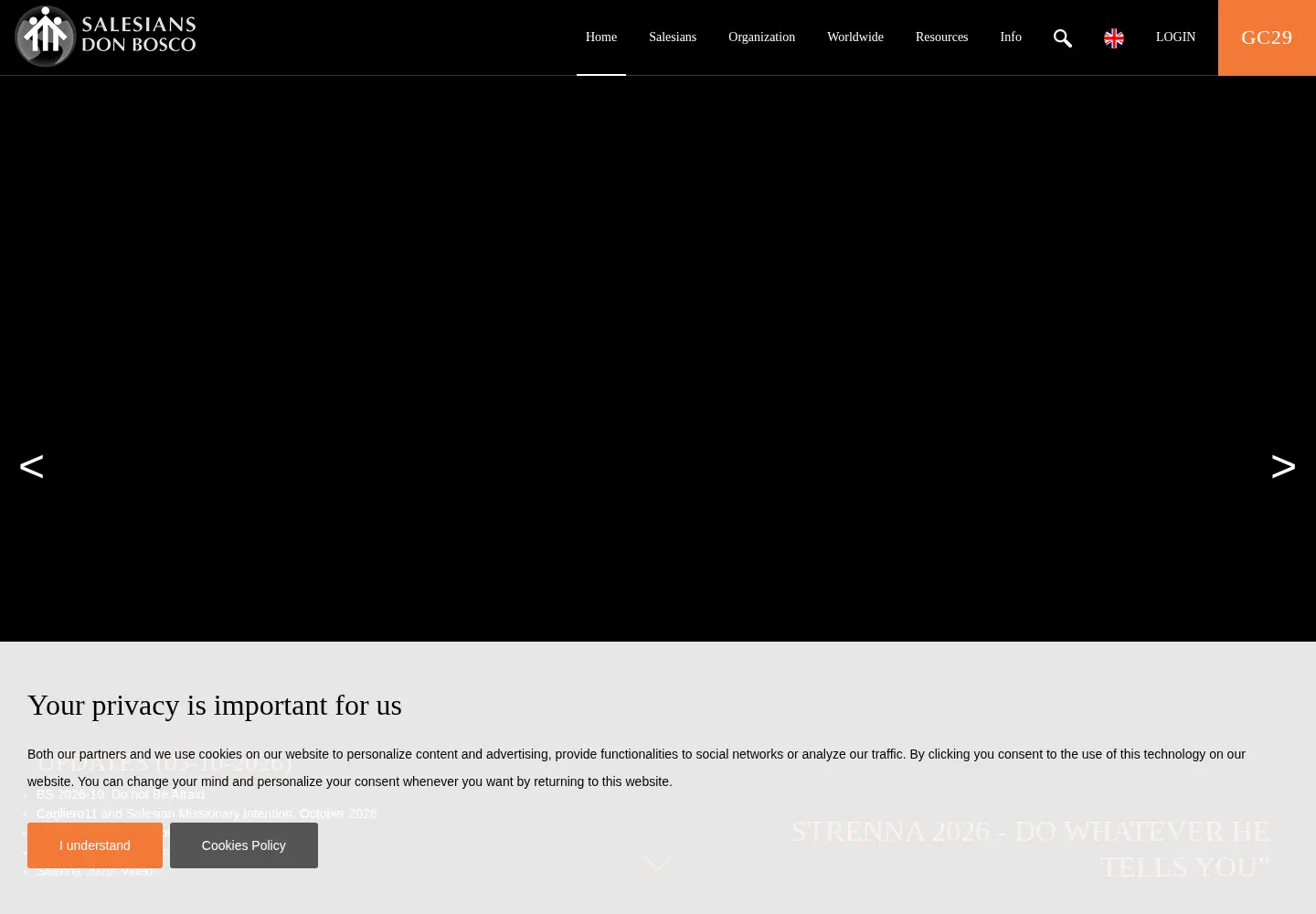Image resolution: width=1316 pixels, height=914 pixels.
Task: Open the Resources menu
Action: pyautogui.click(x=941, y=37)
